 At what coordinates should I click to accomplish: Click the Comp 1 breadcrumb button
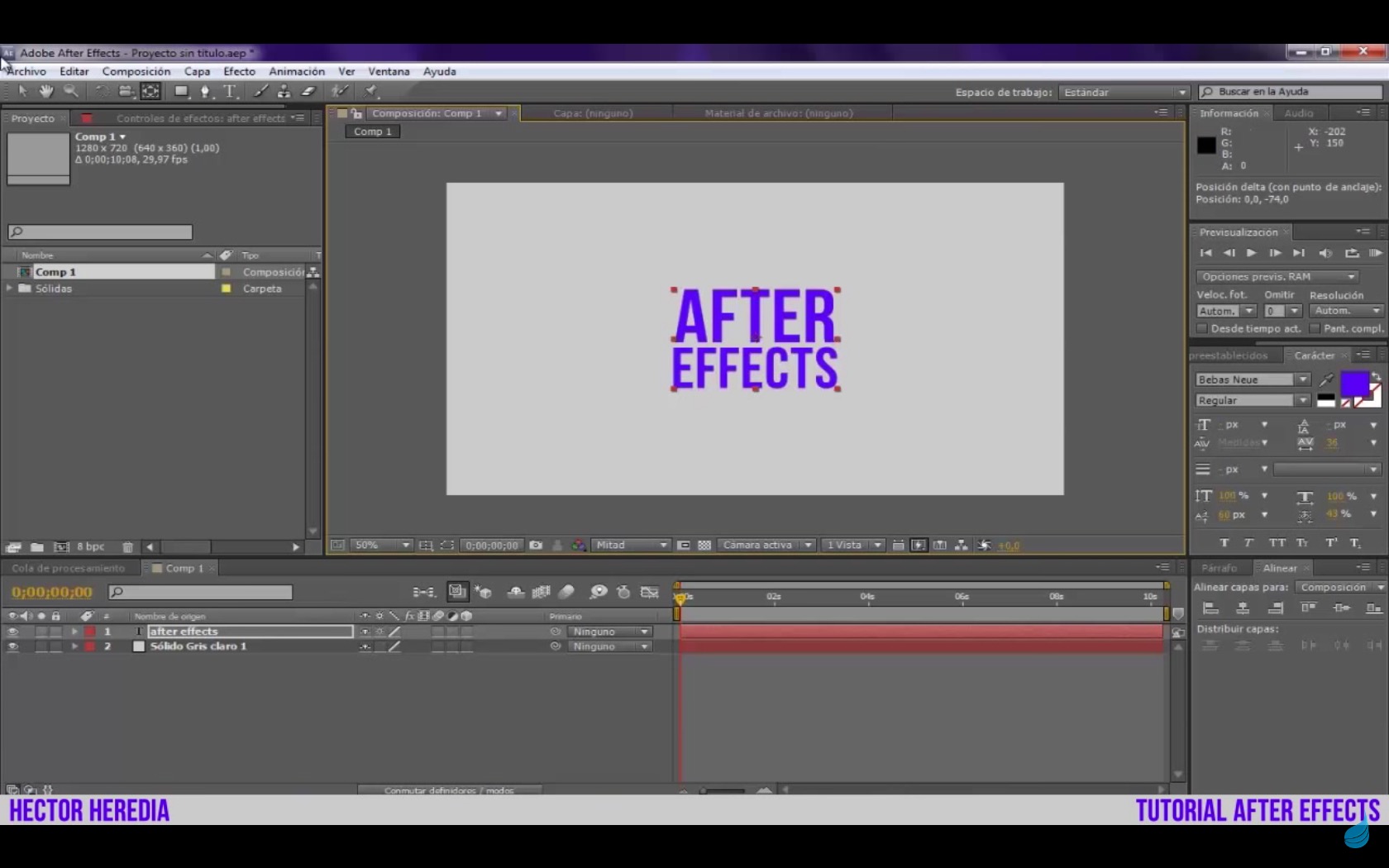tap(373, 131)
